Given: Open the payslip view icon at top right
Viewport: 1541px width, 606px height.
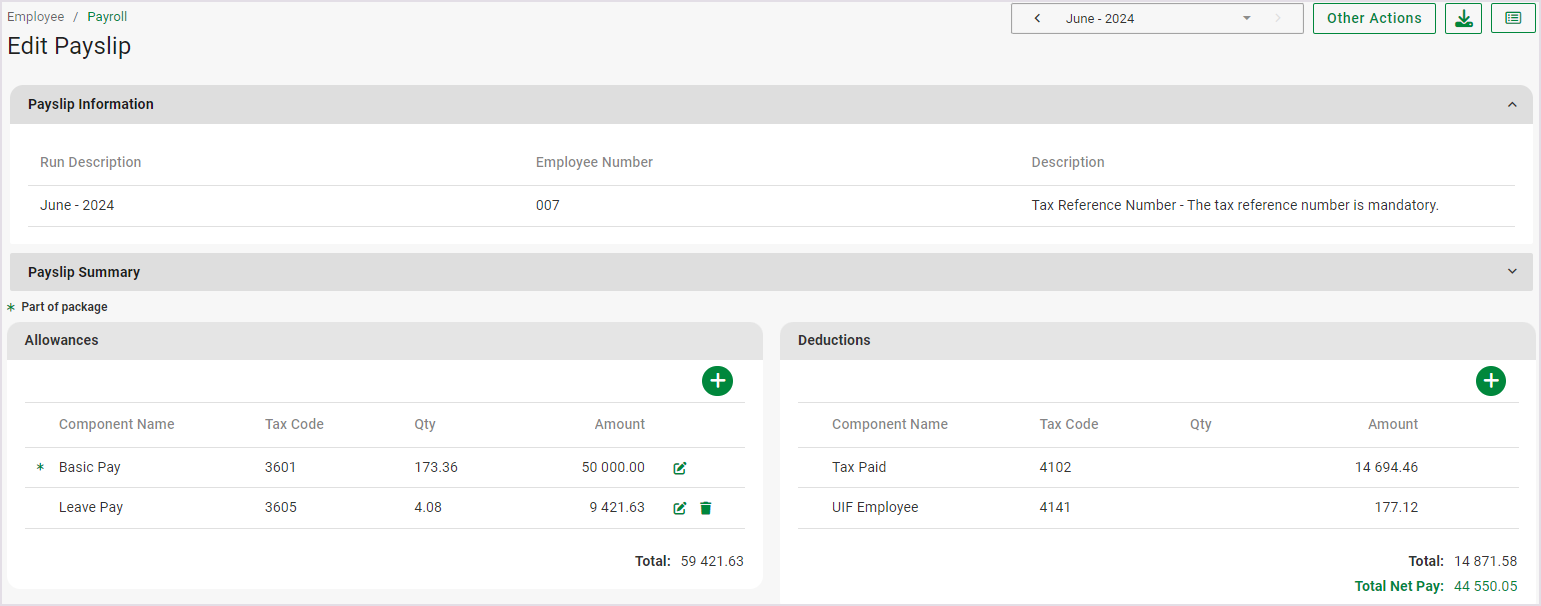Looking at the screenshot, I should tap(1512, 18).
